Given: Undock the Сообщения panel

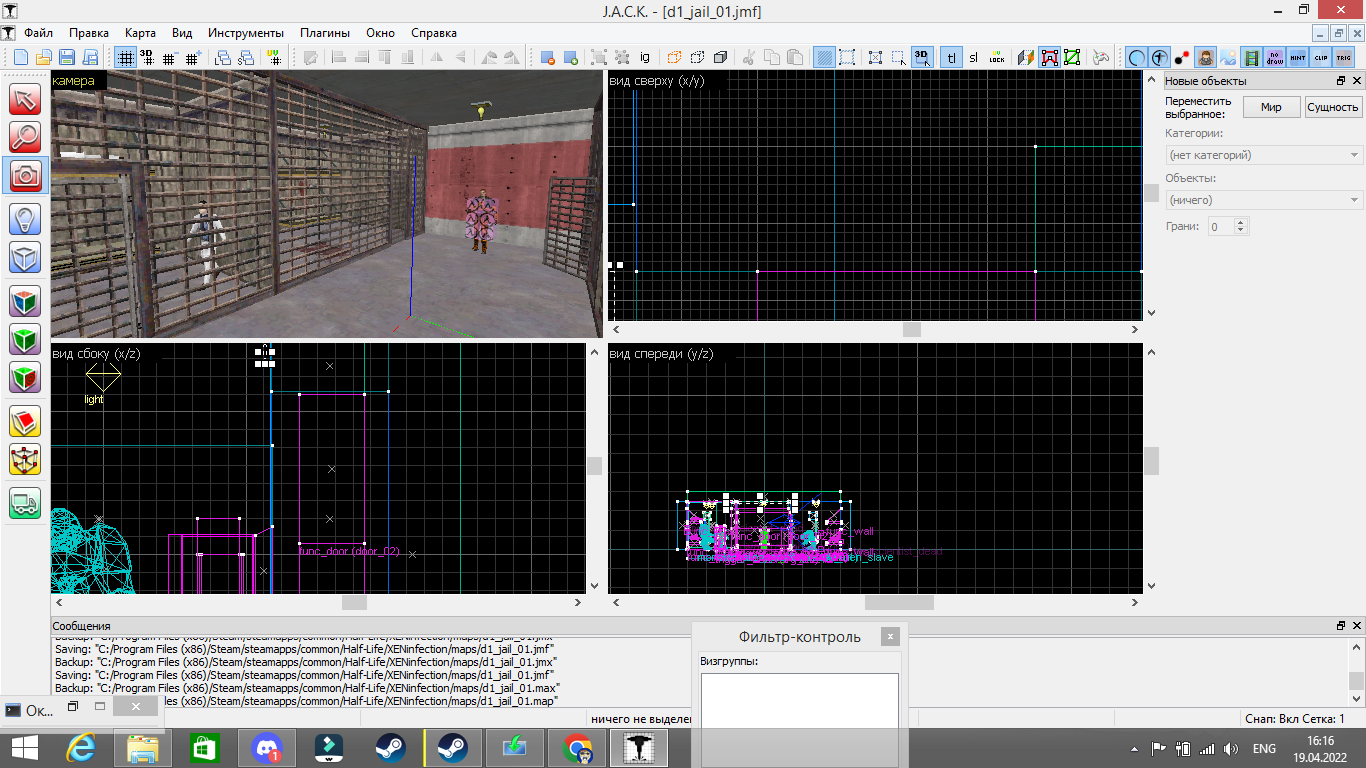Looking at the screenshot, I should [1341, 625].
